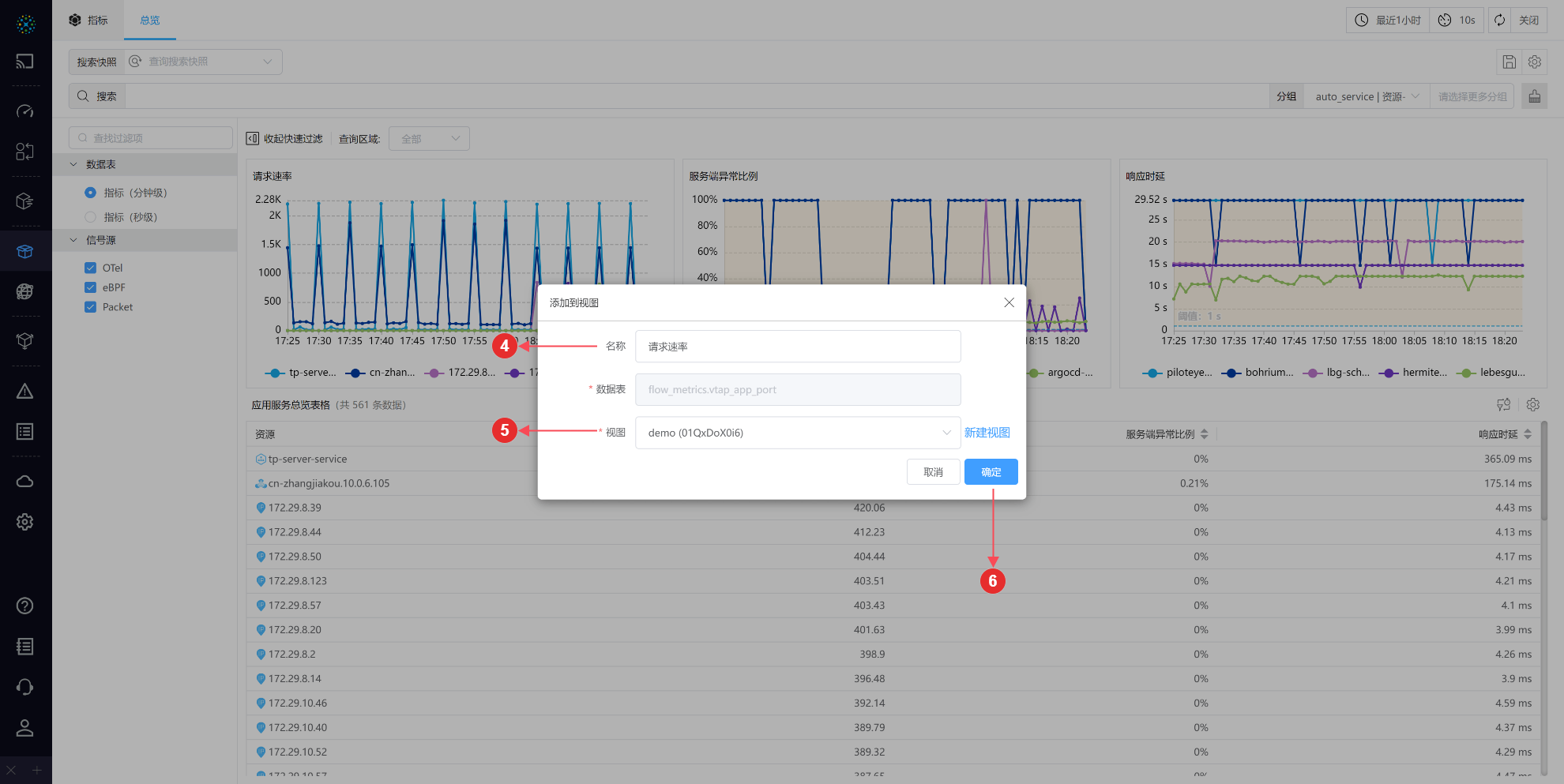Open the settings gear in left sidebar
The width and height of the screenshot is (1564, 784).
(x=24, y=522)
